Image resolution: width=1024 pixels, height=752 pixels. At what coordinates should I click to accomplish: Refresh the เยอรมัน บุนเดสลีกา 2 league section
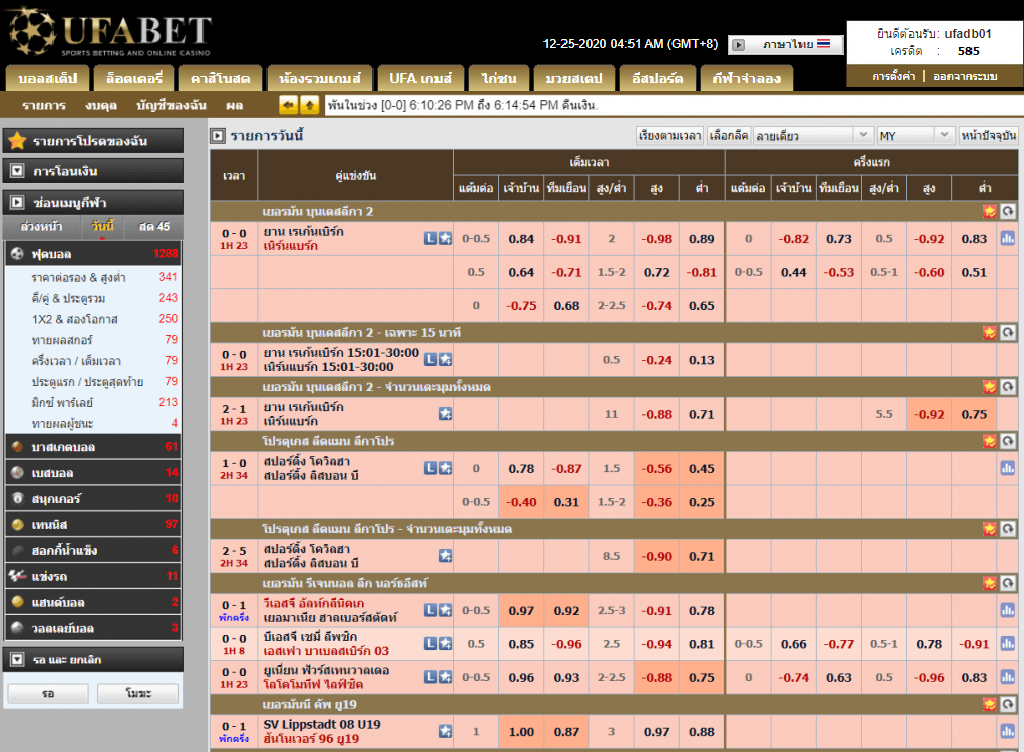[1008, 211]
